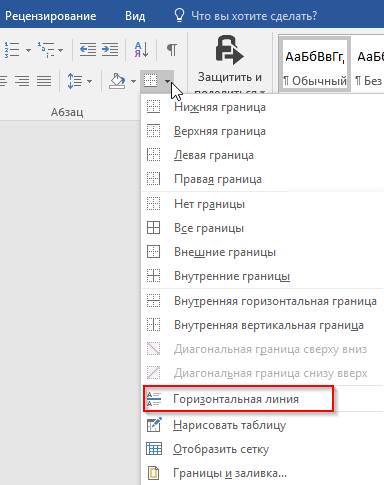Click the multilevel list icon
Viewport: 384px width, 485px height.
pos(46,50)
